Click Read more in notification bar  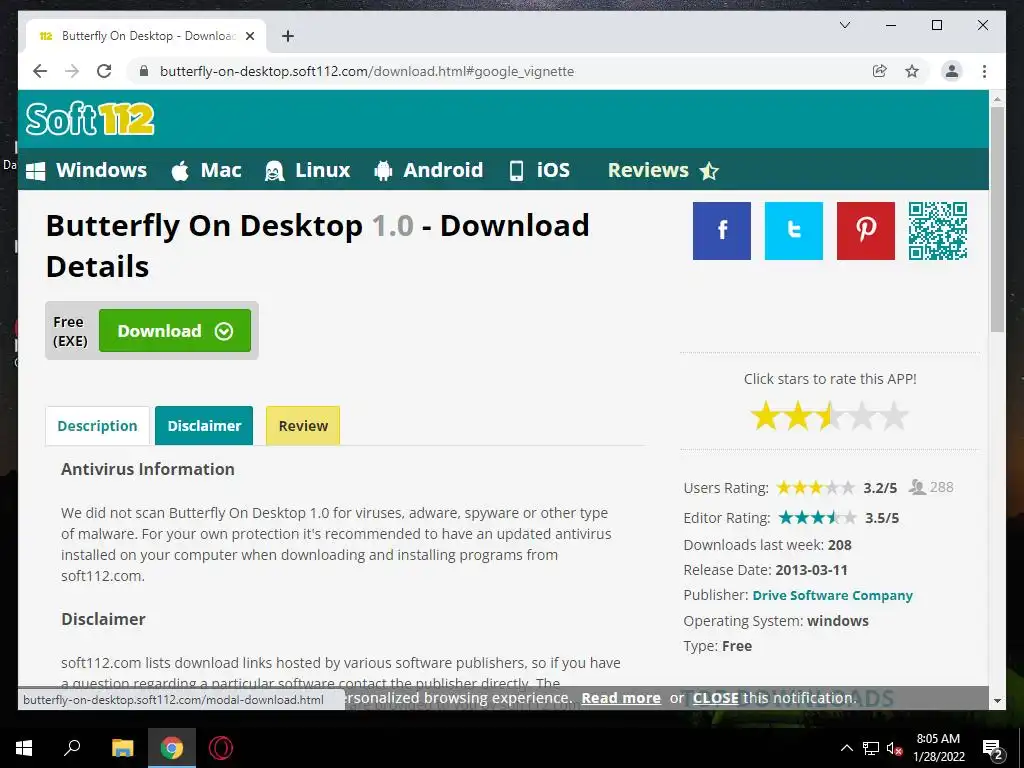621,698
